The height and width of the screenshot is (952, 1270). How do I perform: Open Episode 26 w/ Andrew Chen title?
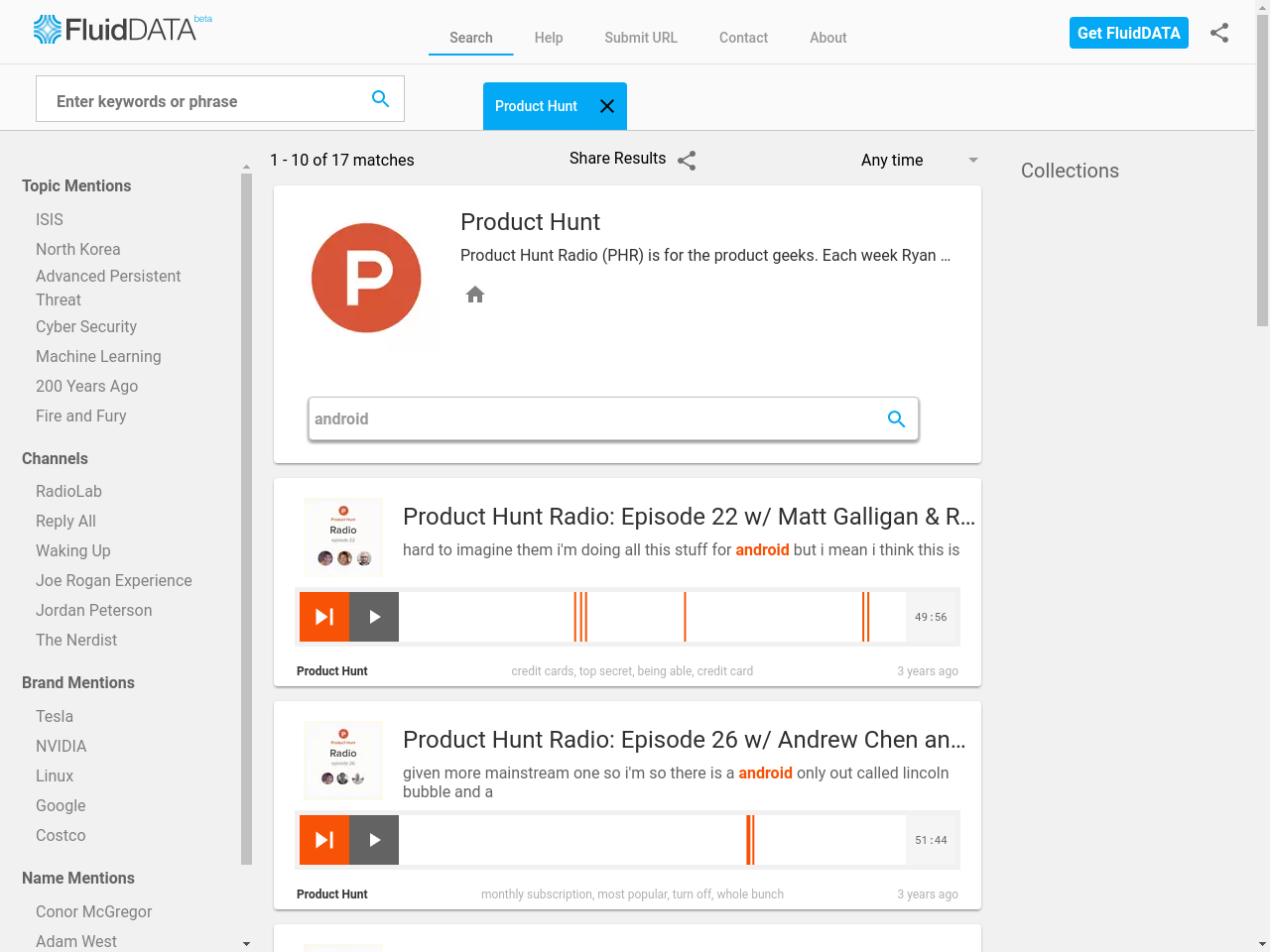point(685,740)
